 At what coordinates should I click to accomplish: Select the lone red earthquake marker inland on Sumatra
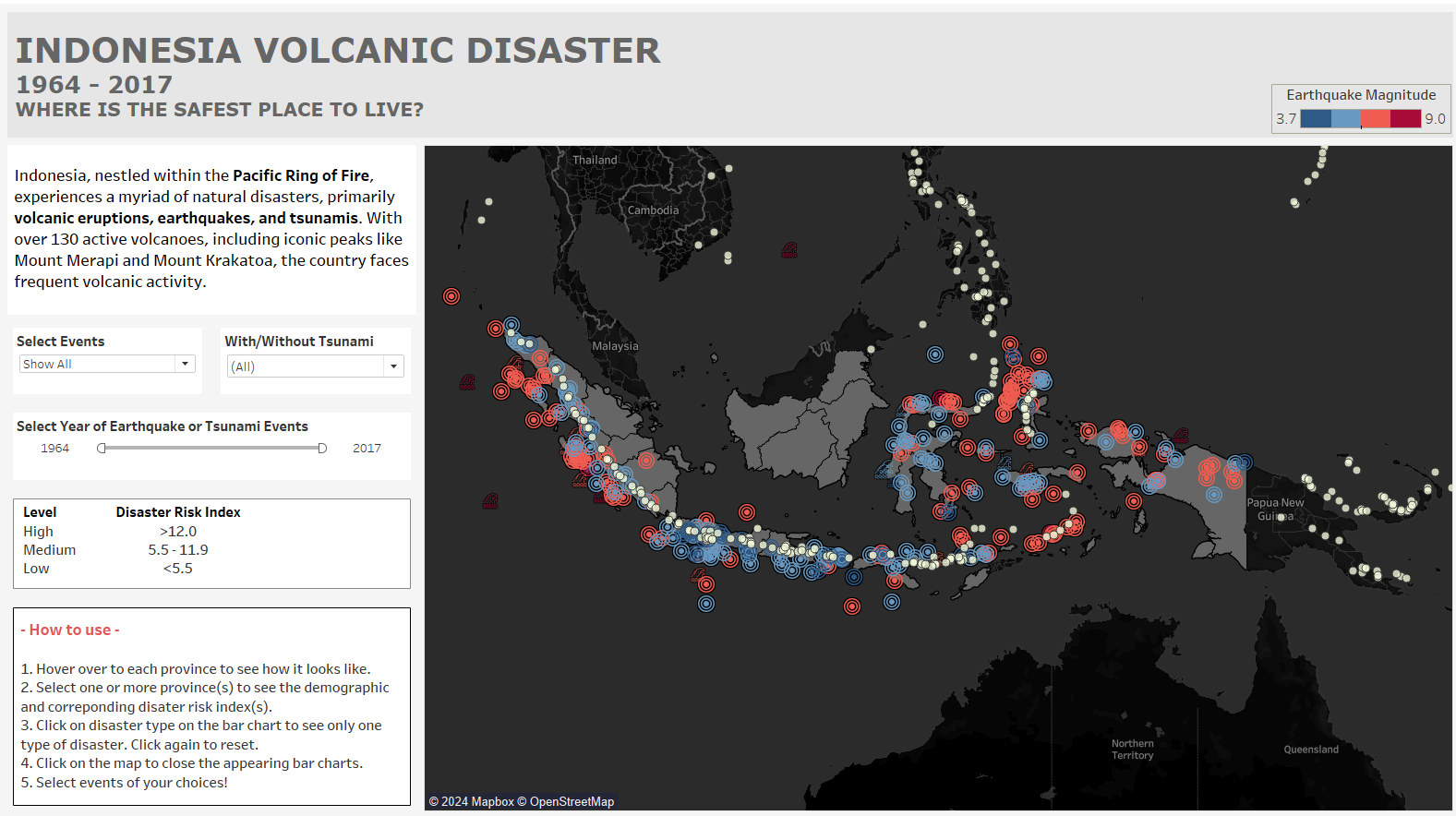(x=646, y=460)
